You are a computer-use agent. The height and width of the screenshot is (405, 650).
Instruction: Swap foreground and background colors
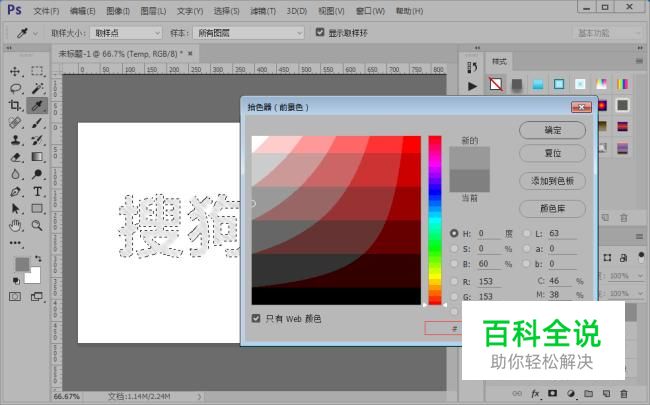[38, 259]
